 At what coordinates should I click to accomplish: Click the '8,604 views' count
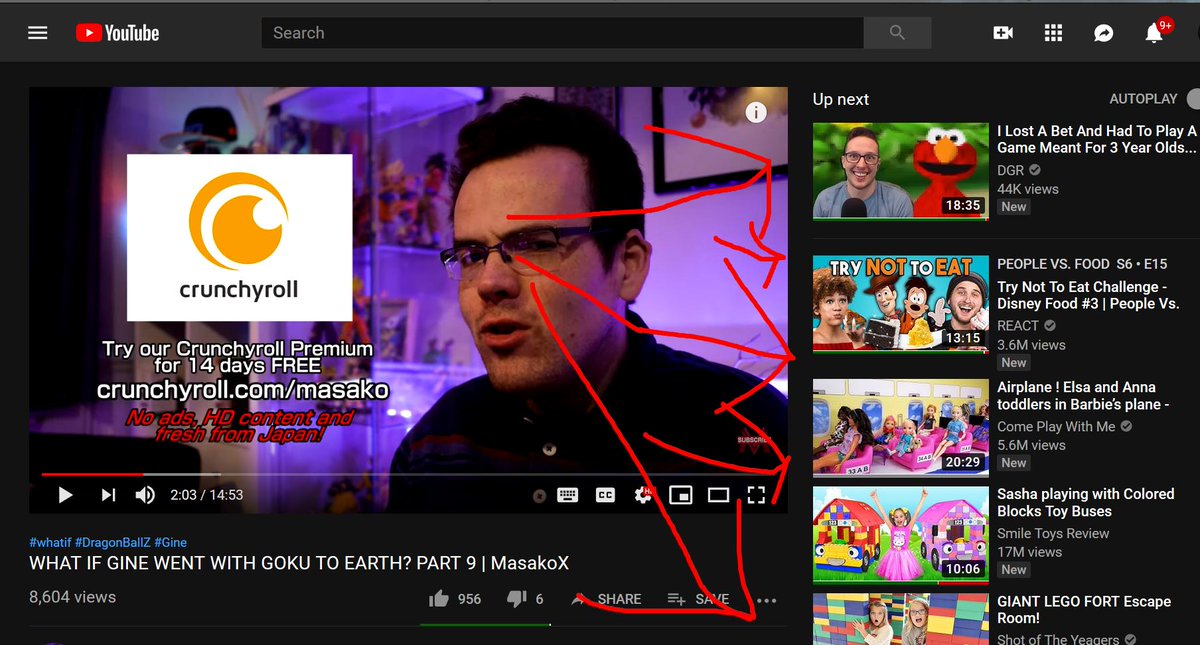pyautogui.click(x=73, y=597)
